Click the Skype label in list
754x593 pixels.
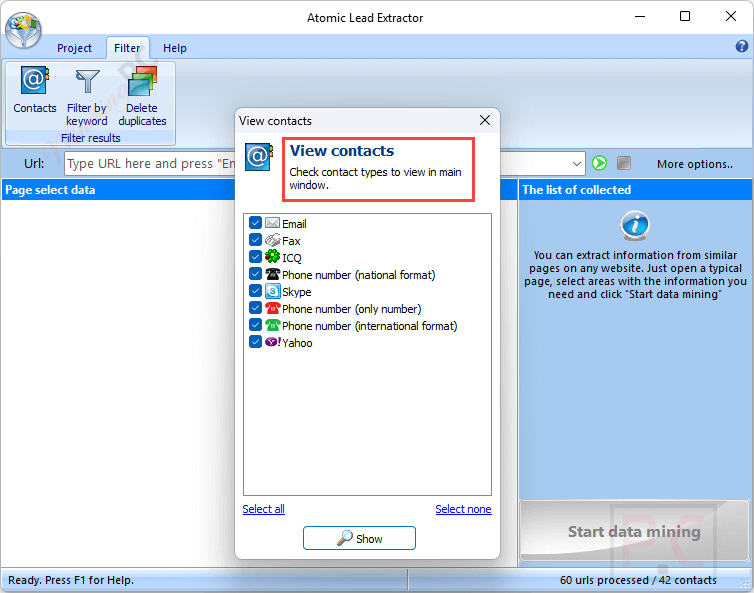297,292
